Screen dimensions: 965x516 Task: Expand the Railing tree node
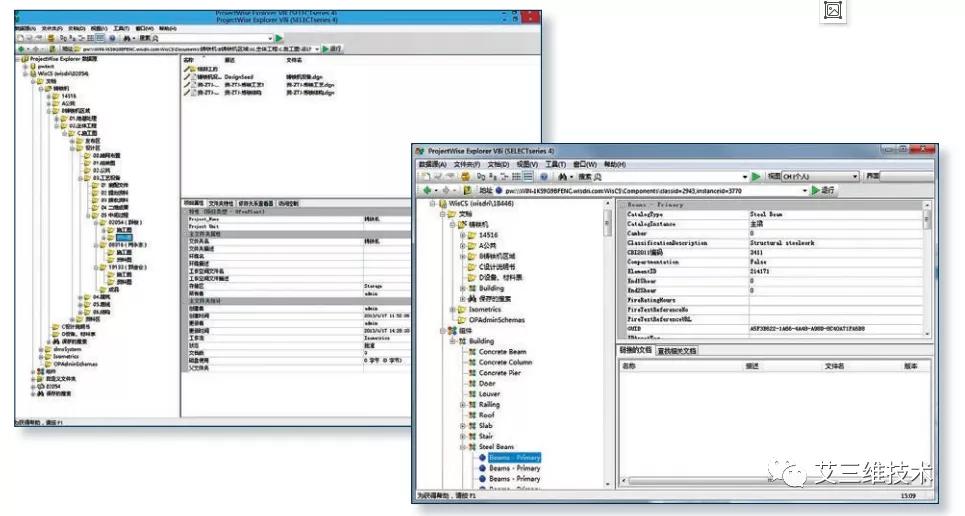point(461,405)
